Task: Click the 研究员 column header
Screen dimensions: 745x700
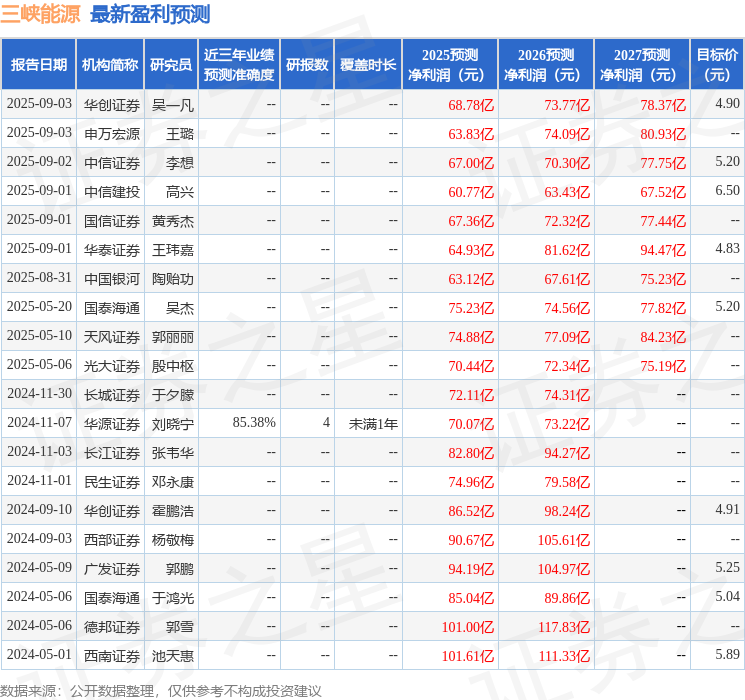Action: click(171, 64)
